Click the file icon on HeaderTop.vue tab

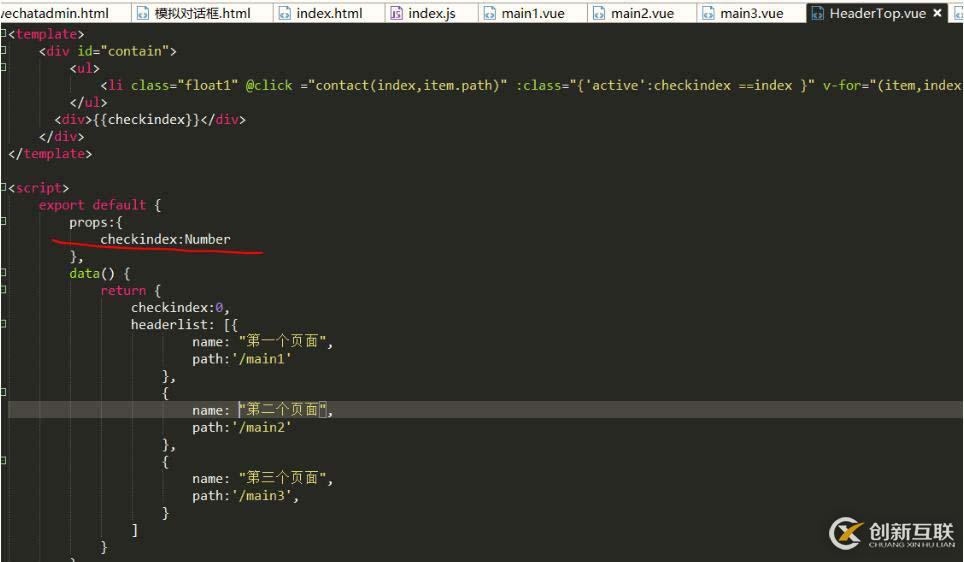point(816,14)
